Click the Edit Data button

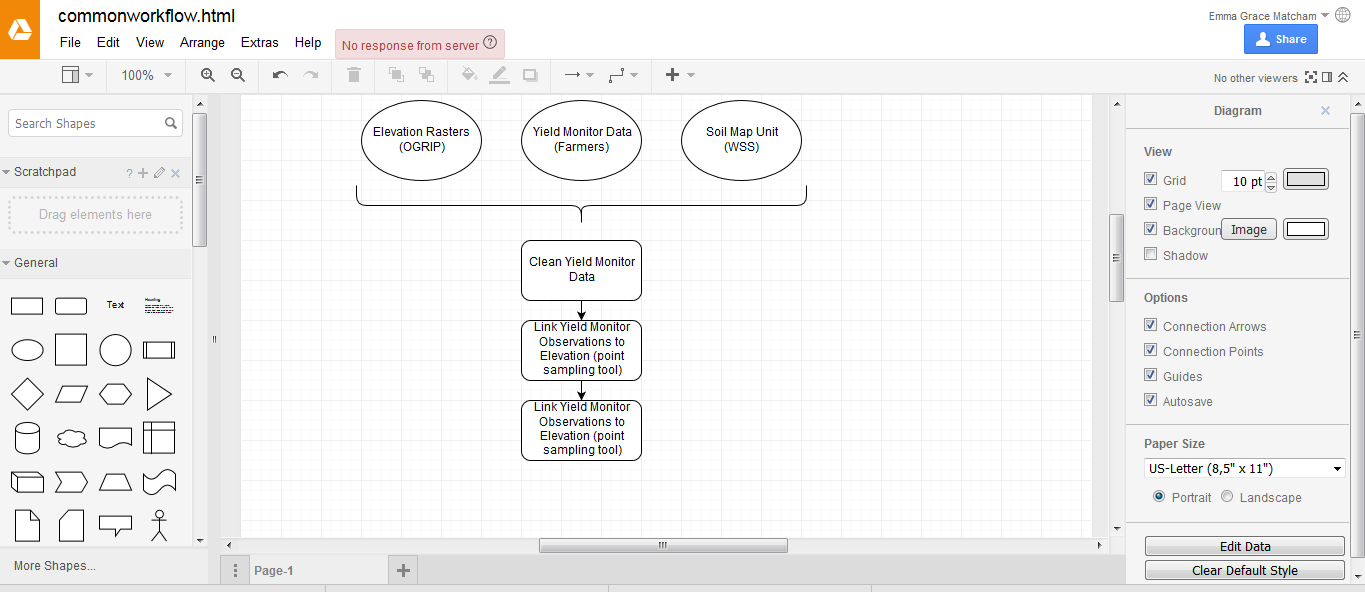point(1245,546)
